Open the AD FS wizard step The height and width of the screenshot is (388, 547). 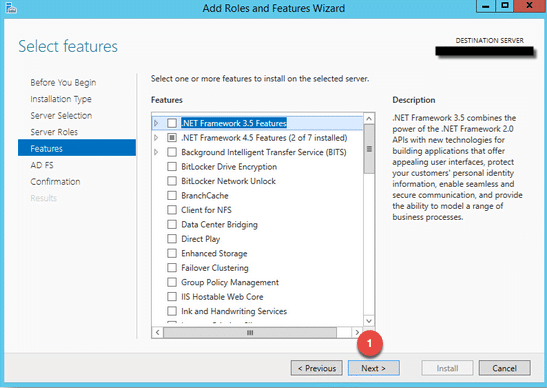[42, 165]
